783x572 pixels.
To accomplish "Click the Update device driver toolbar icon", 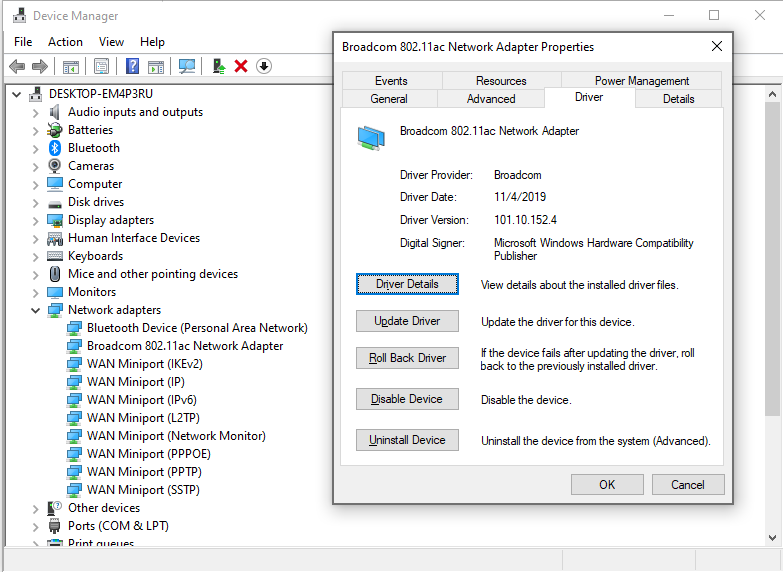I will 218,66.
